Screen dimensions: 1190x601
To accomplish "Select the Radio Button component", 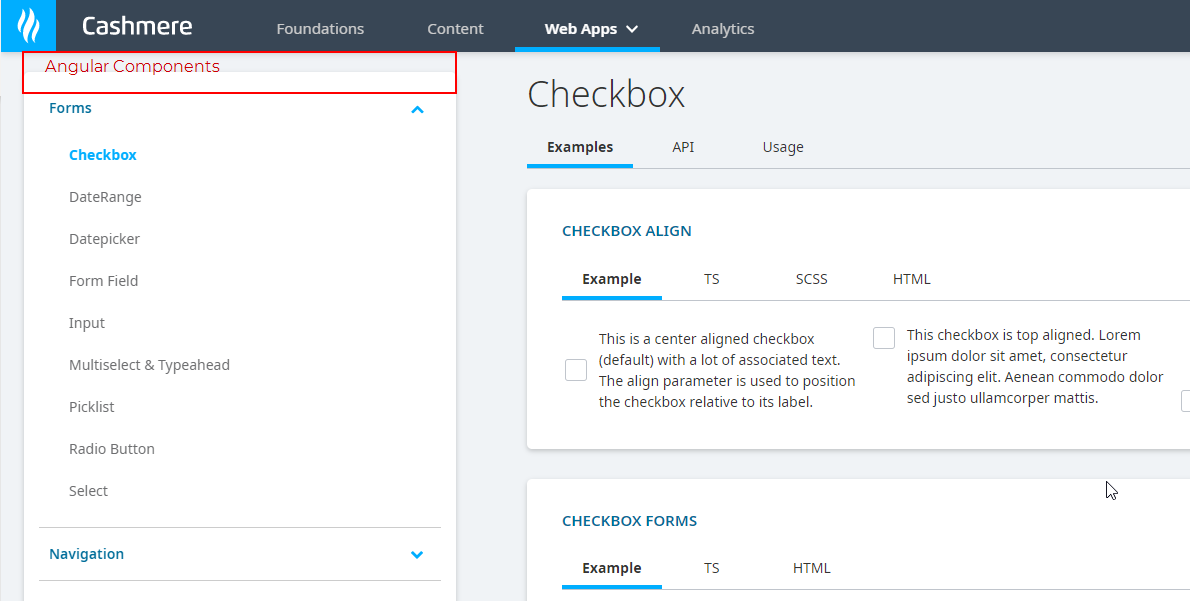I will [112, 449].
